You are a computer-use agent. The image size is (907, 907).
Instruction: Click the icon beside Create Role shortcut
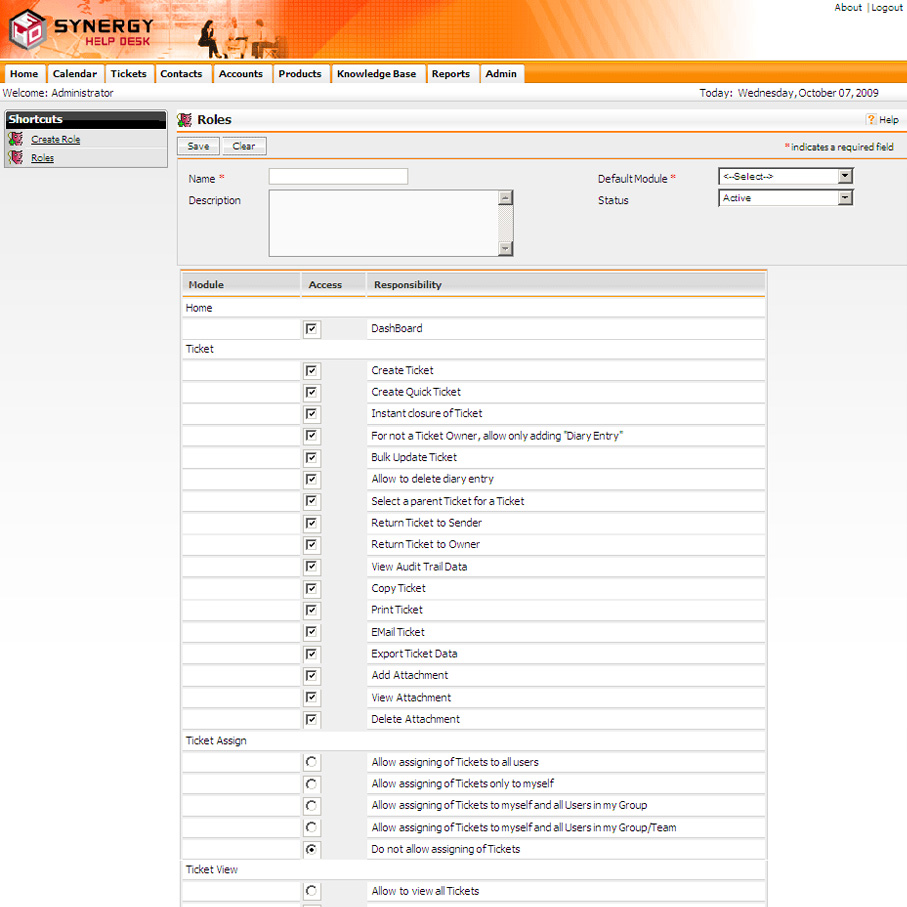pos(15,140)
